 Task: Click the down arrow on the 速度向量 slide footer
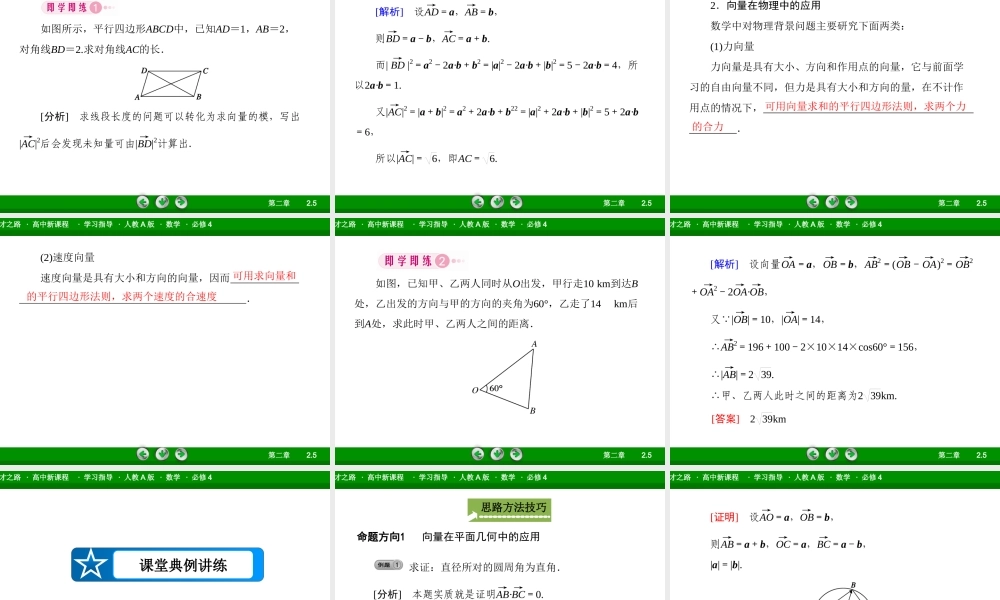pyautogui.click(x=161, y=454)
